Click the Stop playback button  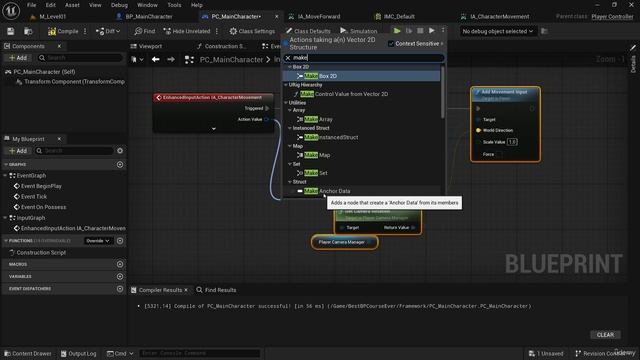pos(420,31)
